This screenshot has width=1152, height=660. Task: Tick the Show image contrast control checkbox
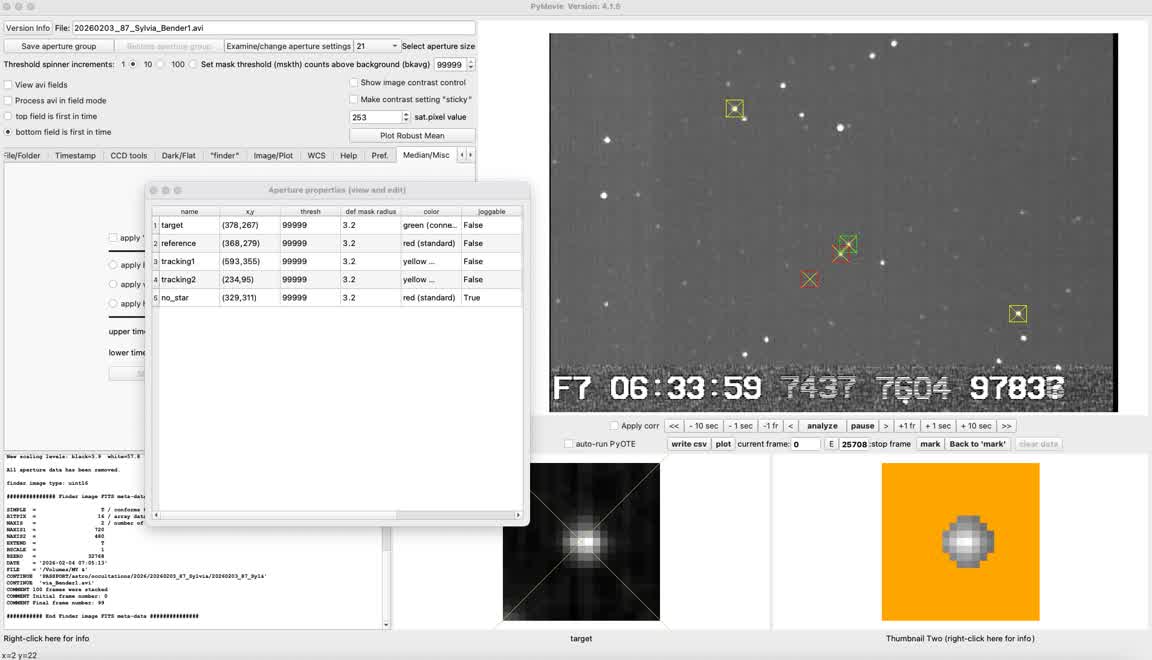pos(354,83)
